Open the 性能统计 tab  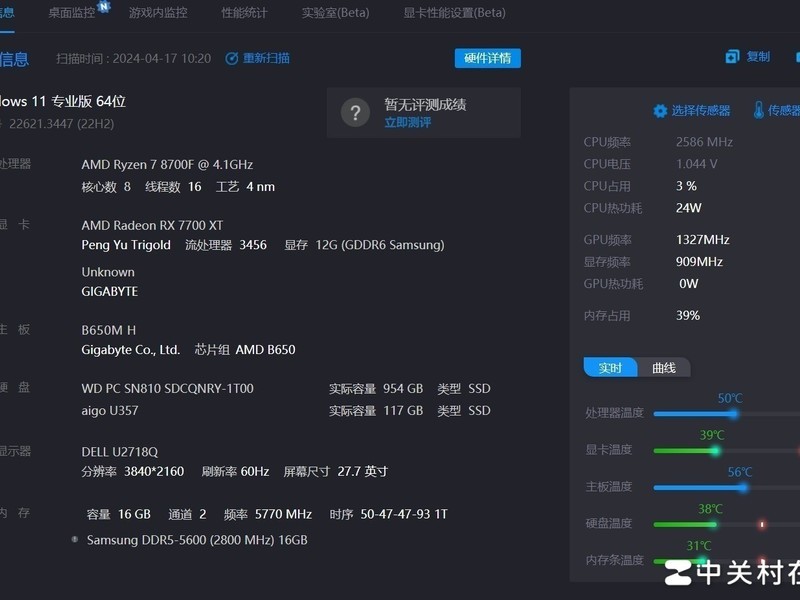coord(244,13)
